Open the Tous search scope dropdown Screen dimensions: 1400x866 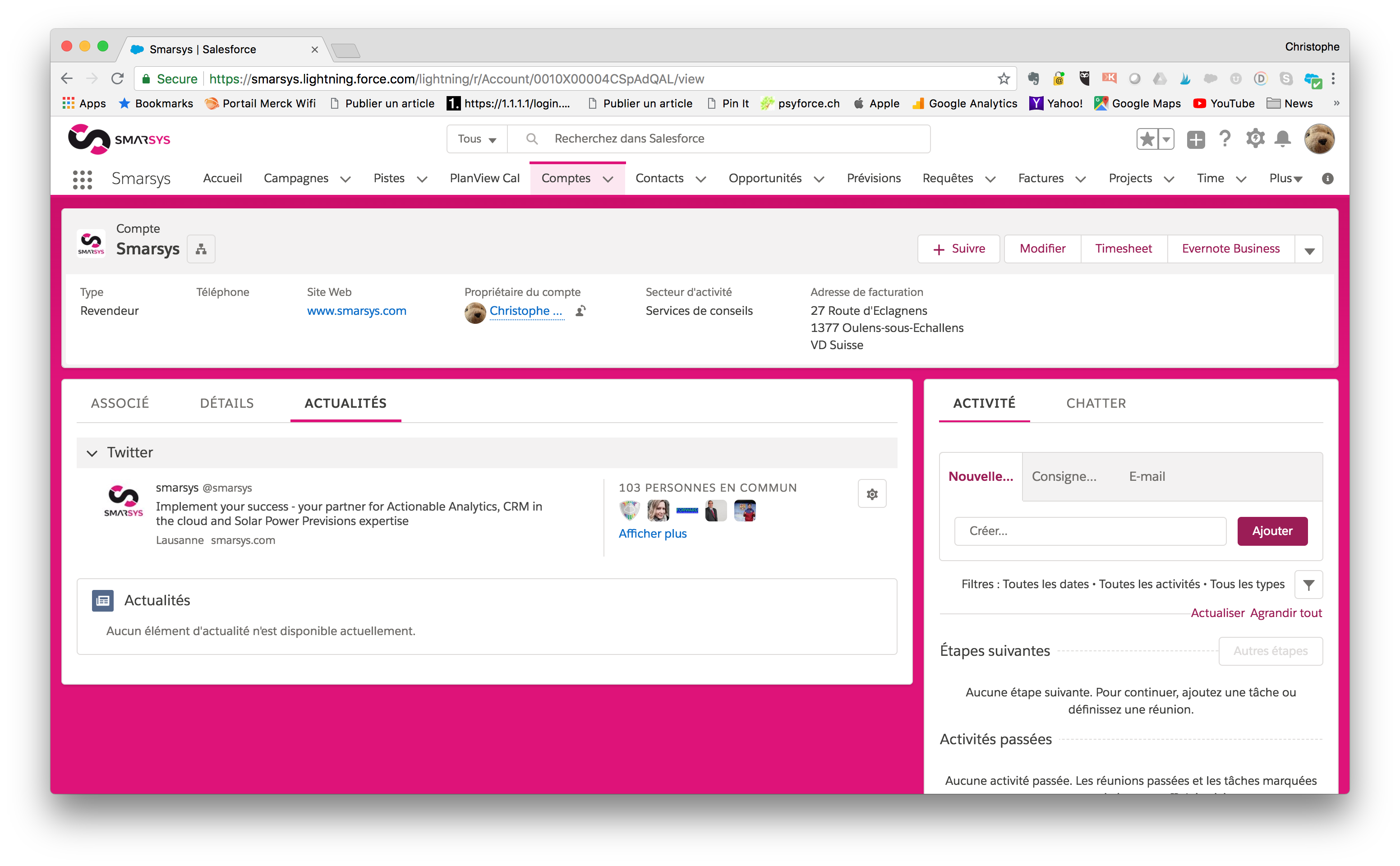click(x=476, y=138)
